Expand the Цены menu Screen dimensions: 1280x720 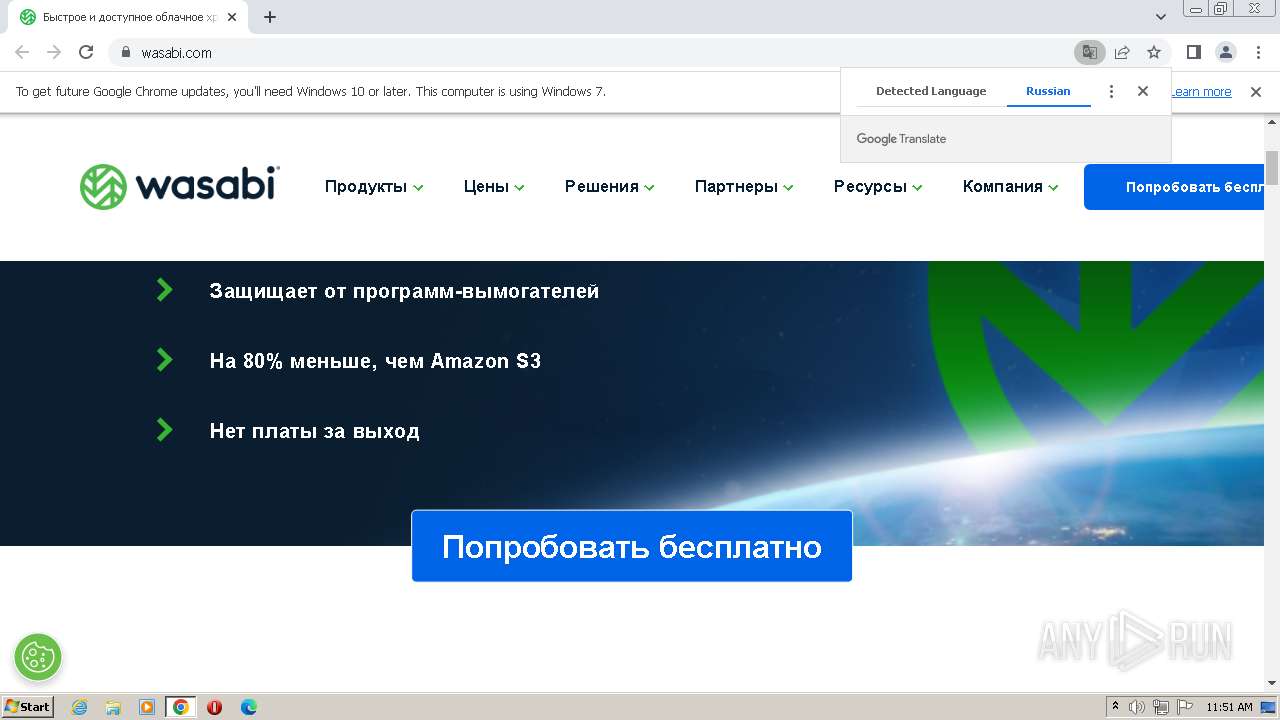[494, 187]
